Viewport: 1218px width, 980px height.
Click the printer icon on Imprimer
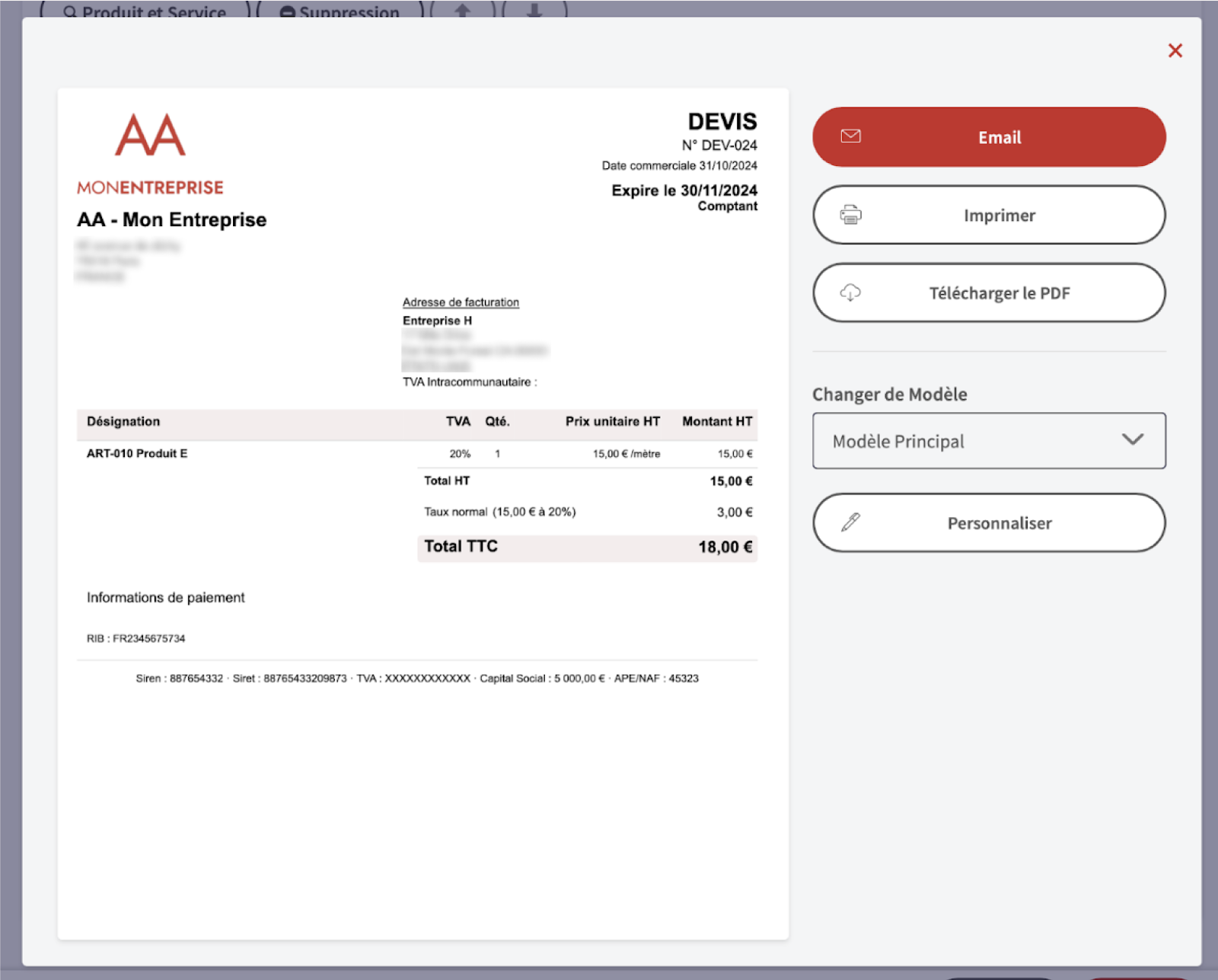(x=850, y=215)
